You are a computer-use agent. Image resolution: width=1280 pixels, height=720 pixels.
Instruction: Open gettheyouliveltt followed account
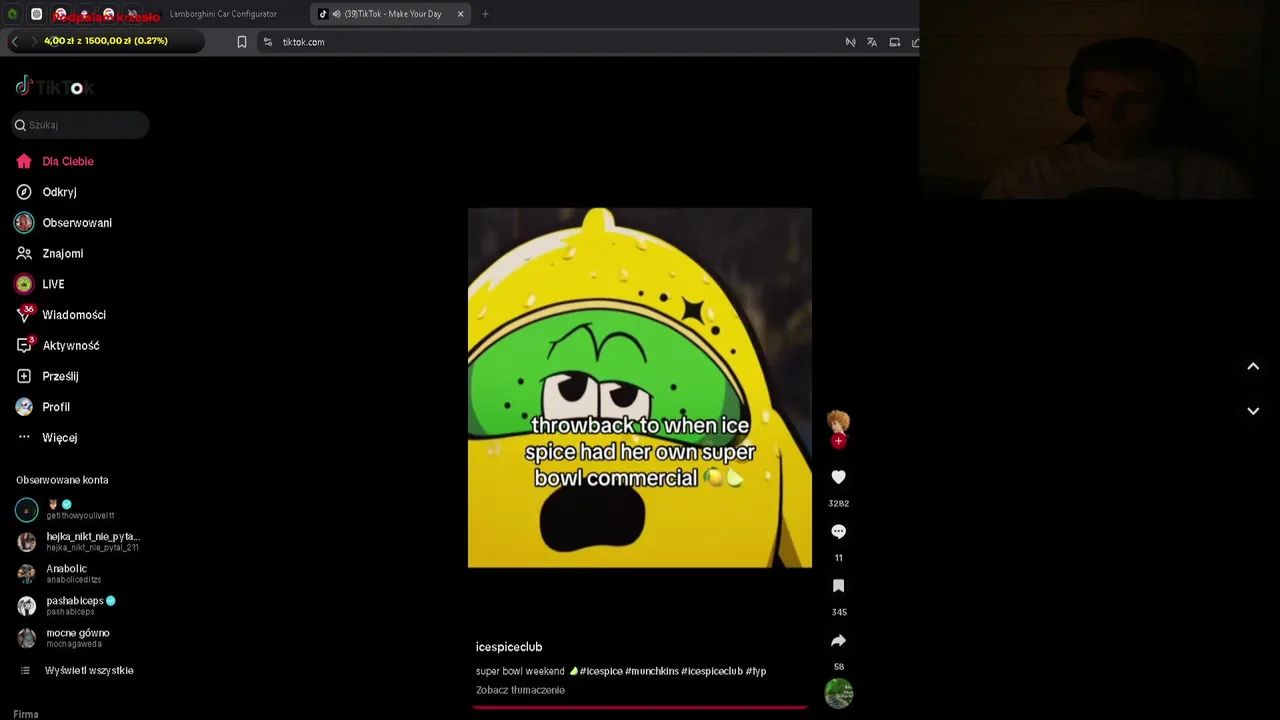[x=65, y=510]
